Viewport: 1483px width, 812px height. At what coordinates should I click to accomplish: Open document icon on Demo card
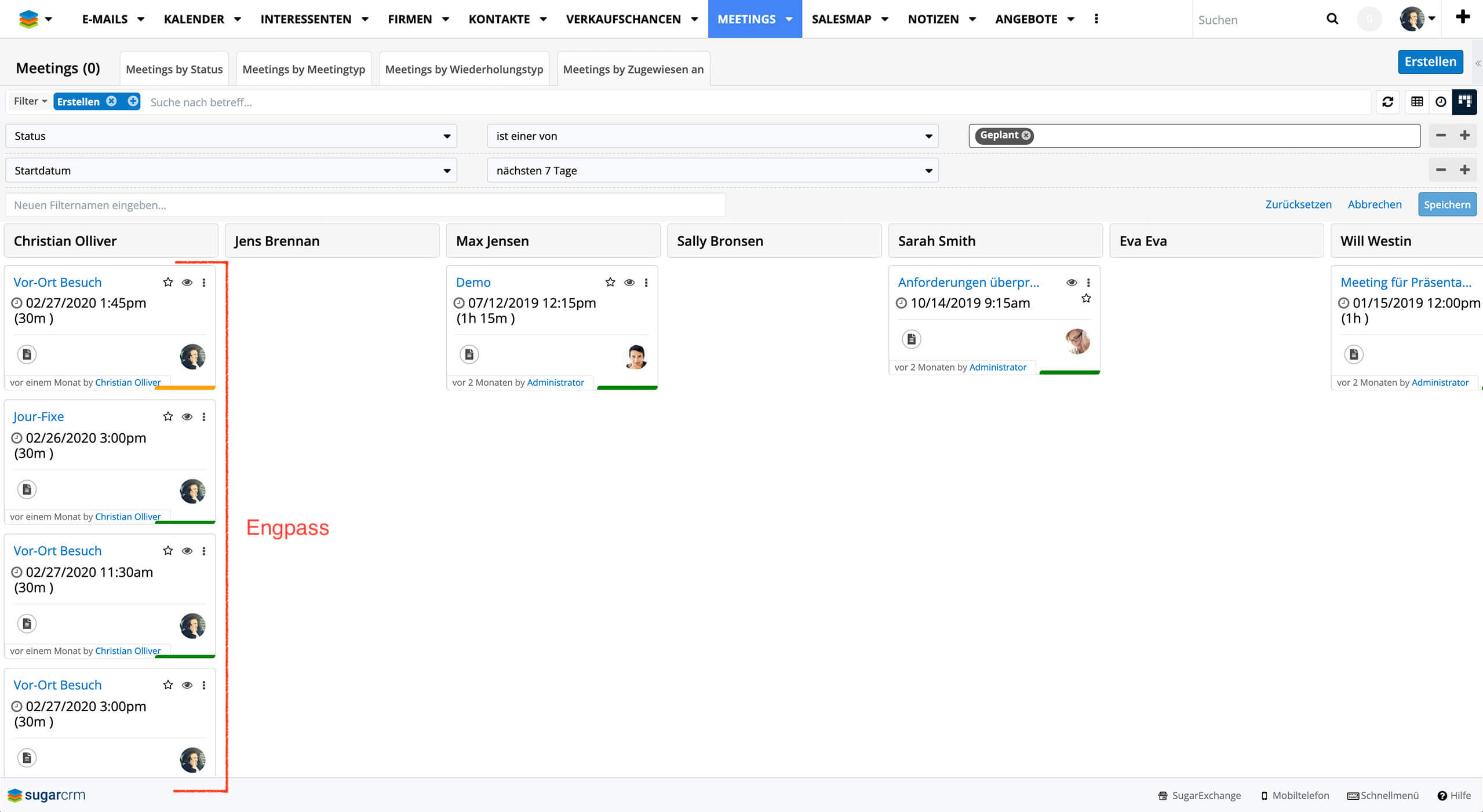[469, 354]
